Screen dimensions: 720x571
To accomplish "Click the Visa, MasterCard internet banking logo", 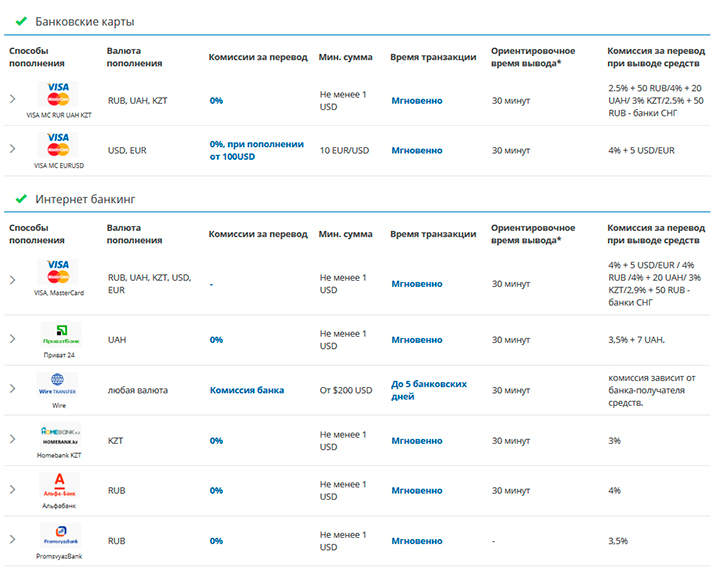I will [x=58, y=272].
